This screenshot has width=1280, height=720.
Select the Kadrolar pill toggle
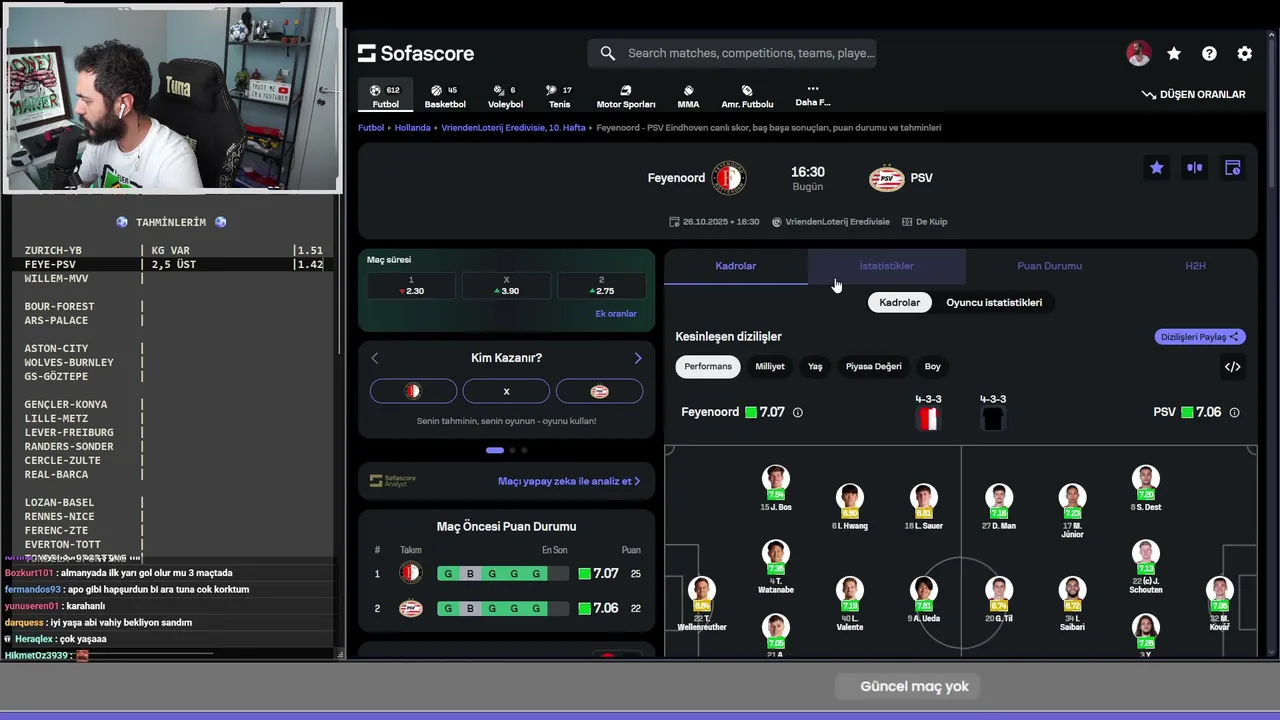(x=899, y=302)
